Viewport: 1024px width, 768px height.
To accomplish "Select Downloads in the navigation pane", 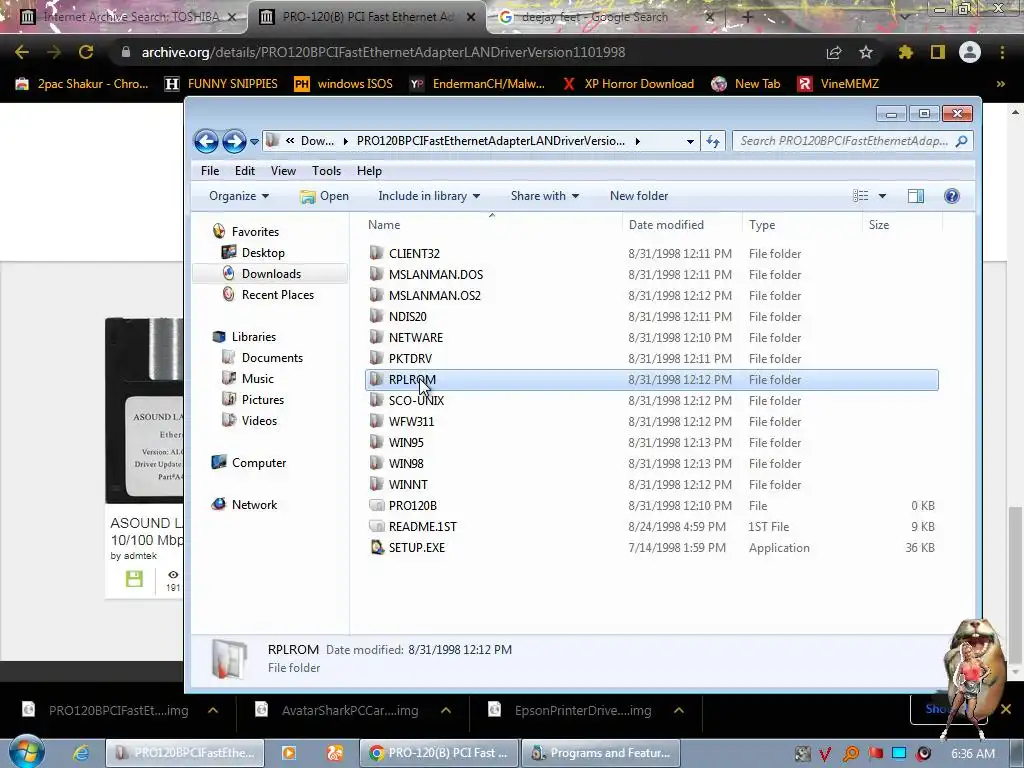I will point(271,274).
